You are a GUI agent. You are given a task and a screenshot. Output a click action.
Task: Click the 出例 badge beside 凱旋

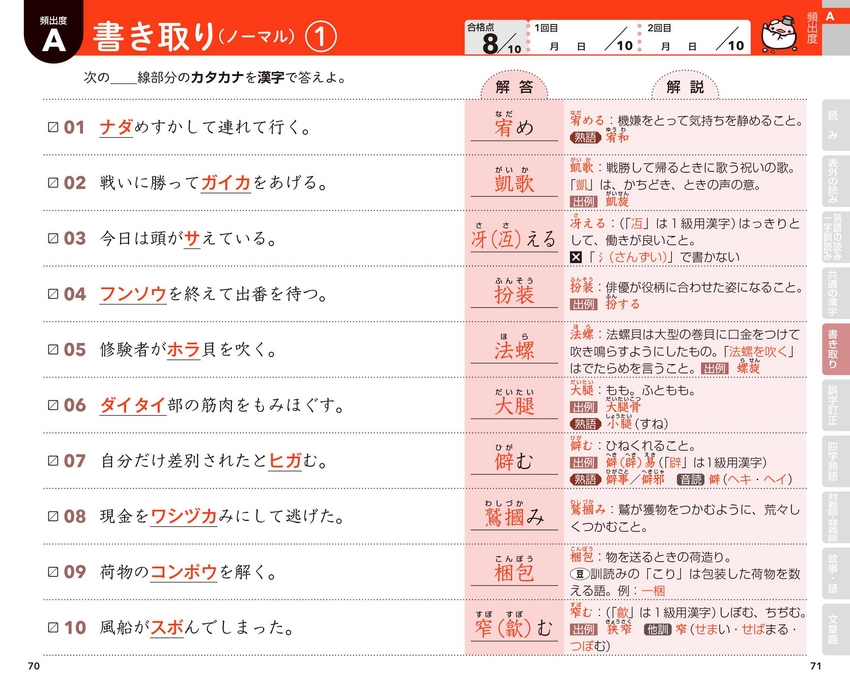click(x=583, y=202)
